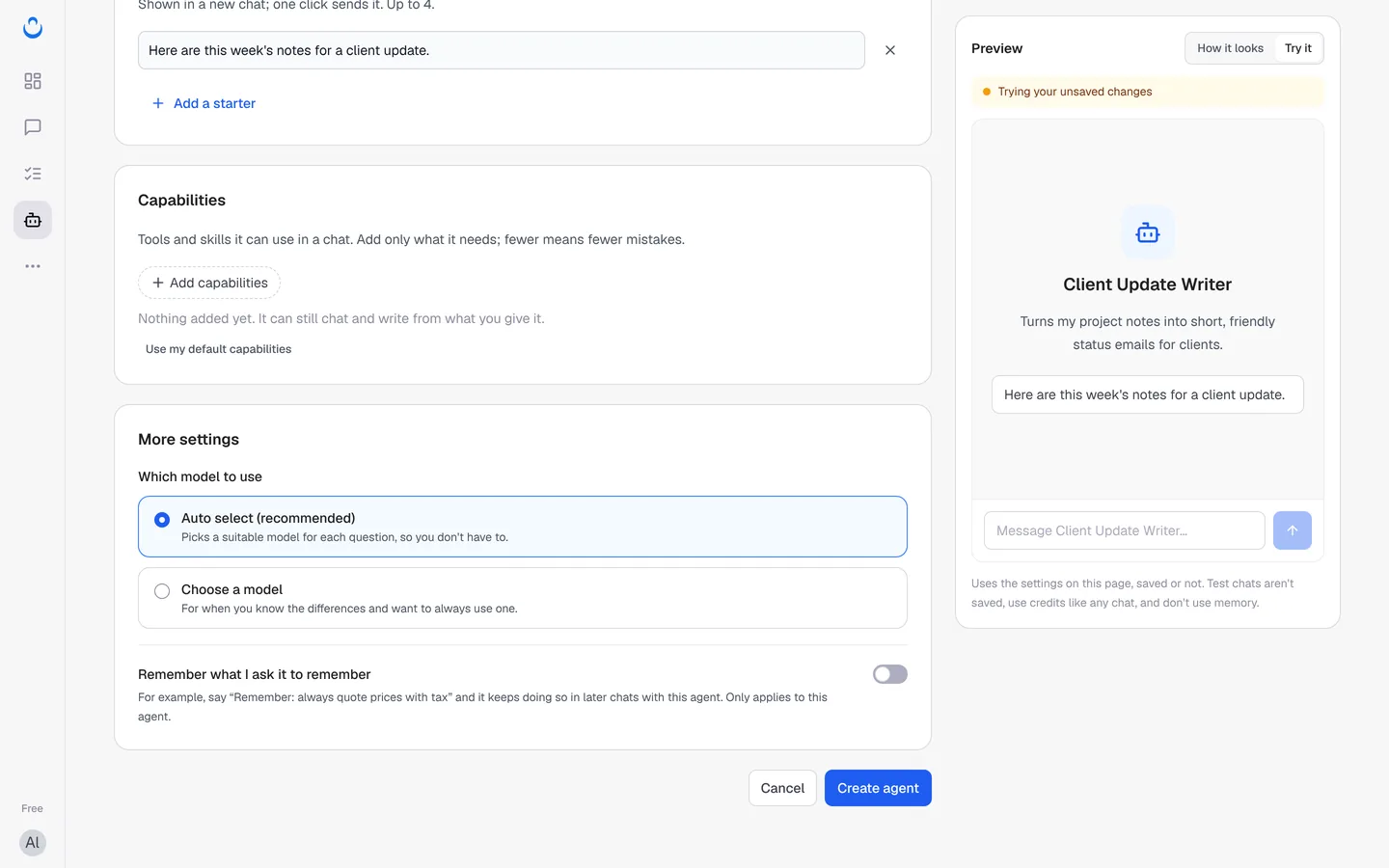This screenshot has width=1389, height=868.
Task: Click the Which model to use label
Action: click(x=200, y=476)
